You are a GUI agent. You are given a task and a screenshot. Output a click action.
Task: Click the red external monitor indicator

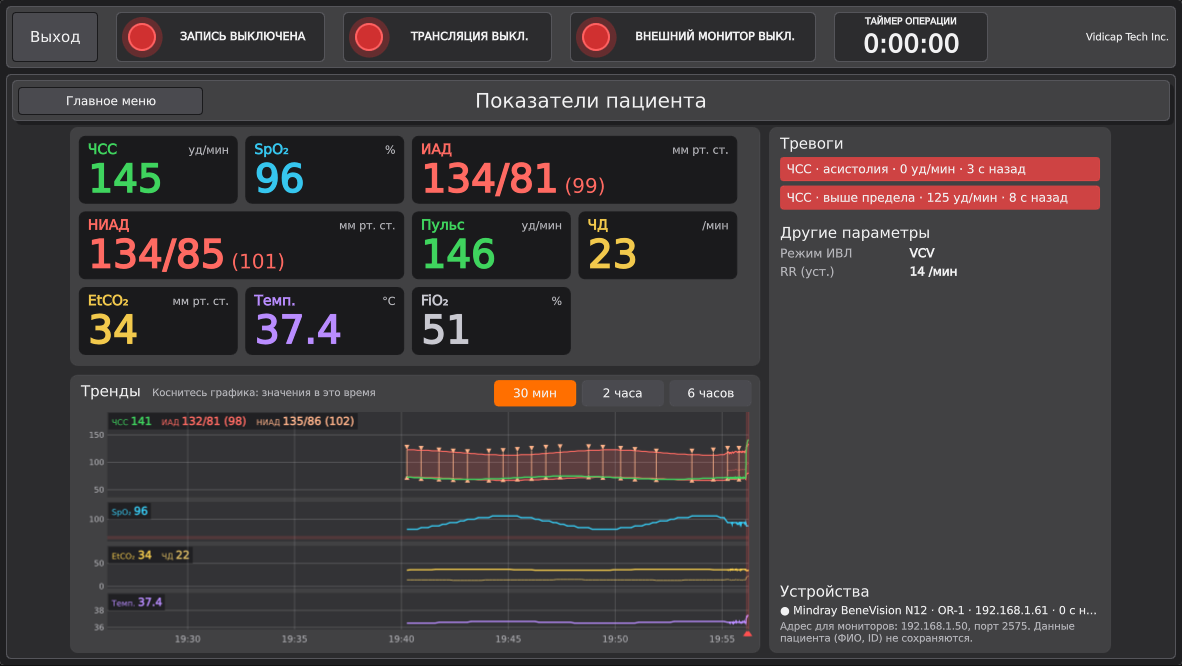(596, 37)
